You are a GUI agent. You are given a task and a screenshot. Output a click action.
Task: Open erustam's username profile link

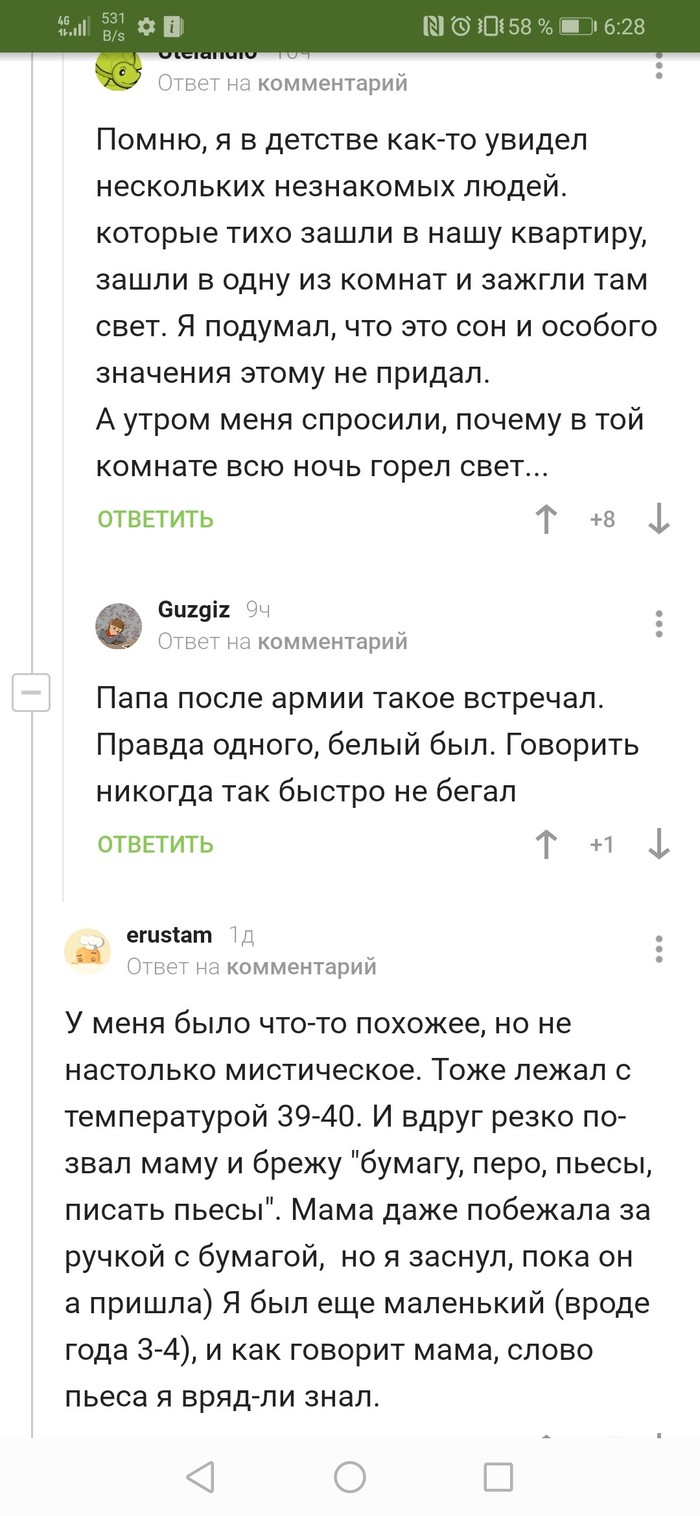pyautogui.click(x=169, y=935)
